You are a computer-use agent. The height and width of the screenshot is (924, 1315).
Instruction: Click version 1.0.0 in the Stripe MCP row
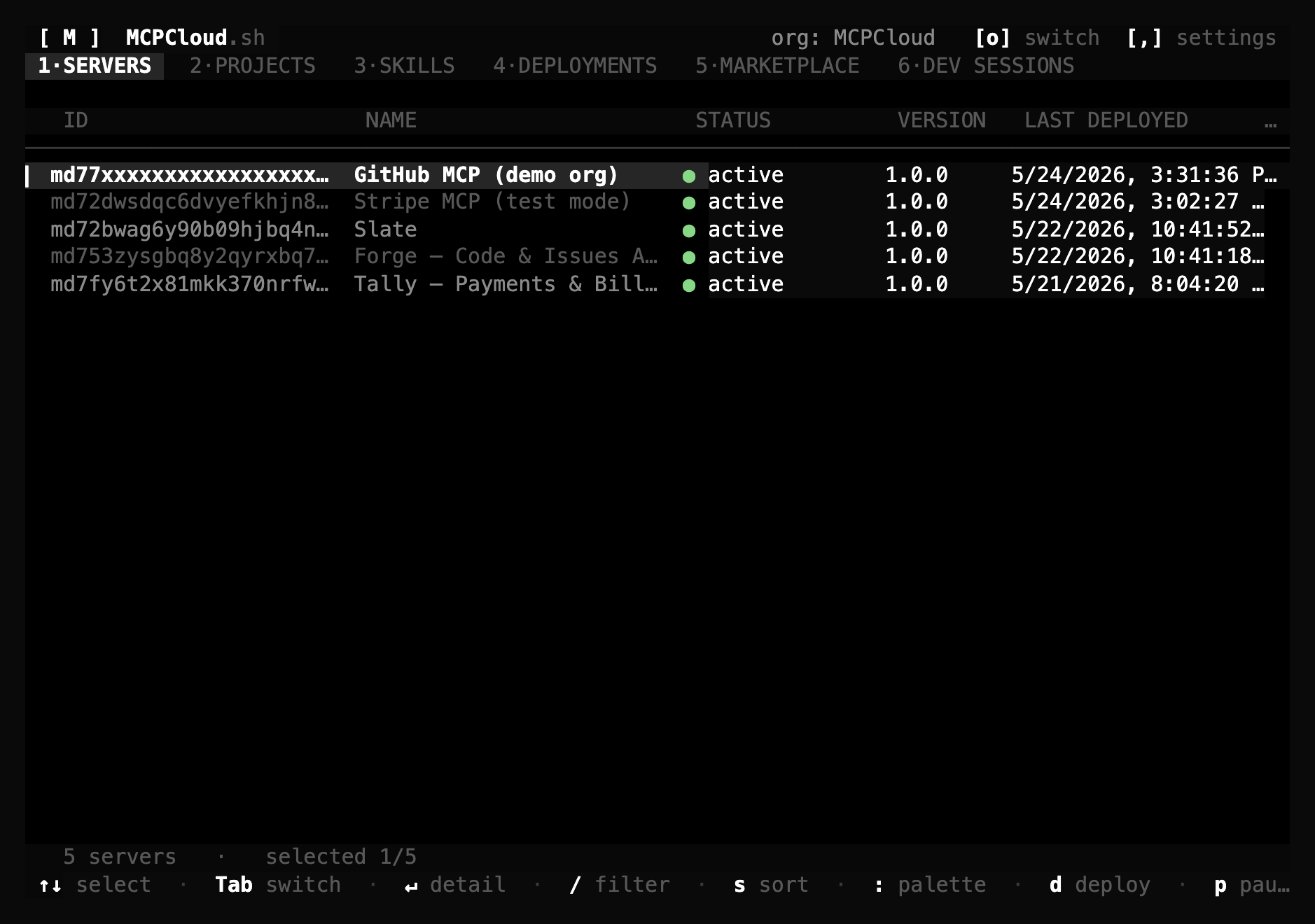click(x=917, y=202)
